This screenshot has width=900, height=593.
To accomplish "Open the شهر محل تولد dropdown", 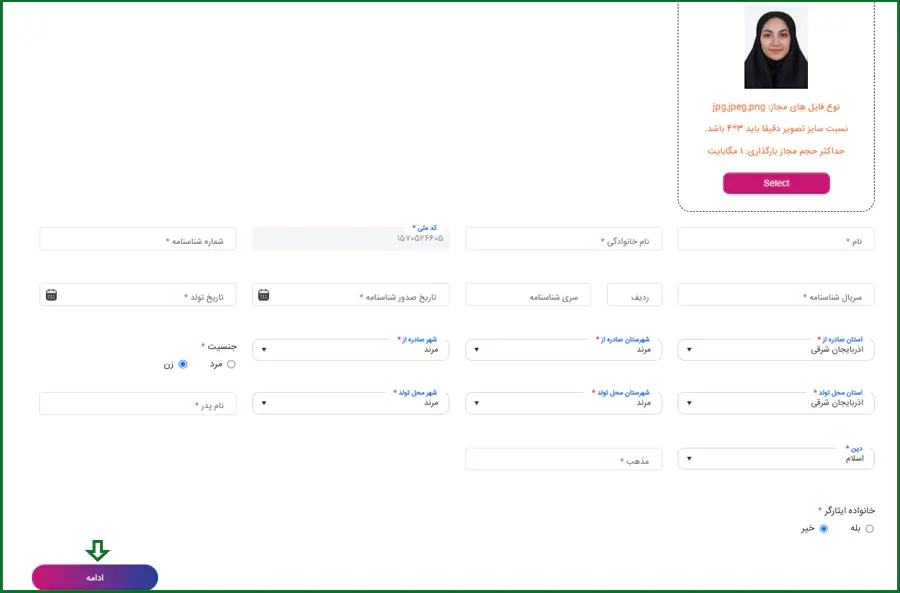I will 350,403.
